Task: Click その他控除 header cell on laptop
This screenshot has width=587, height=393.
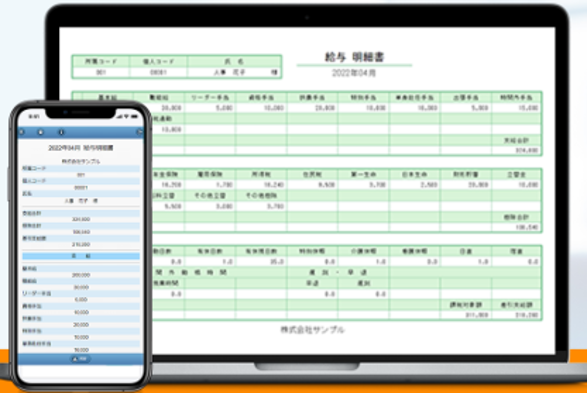Action: pyautogui.click(x=261, y=195)
